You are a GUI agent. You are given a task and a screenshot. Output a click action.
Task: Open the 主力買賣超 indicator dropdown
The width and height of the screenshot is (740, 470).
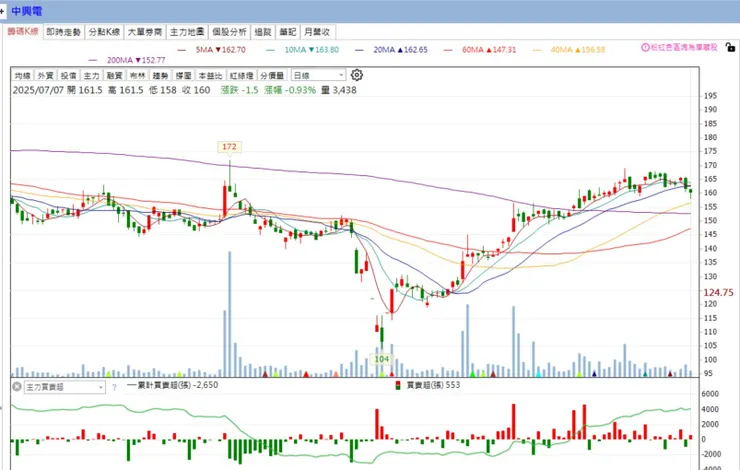(x=64, y=387)
